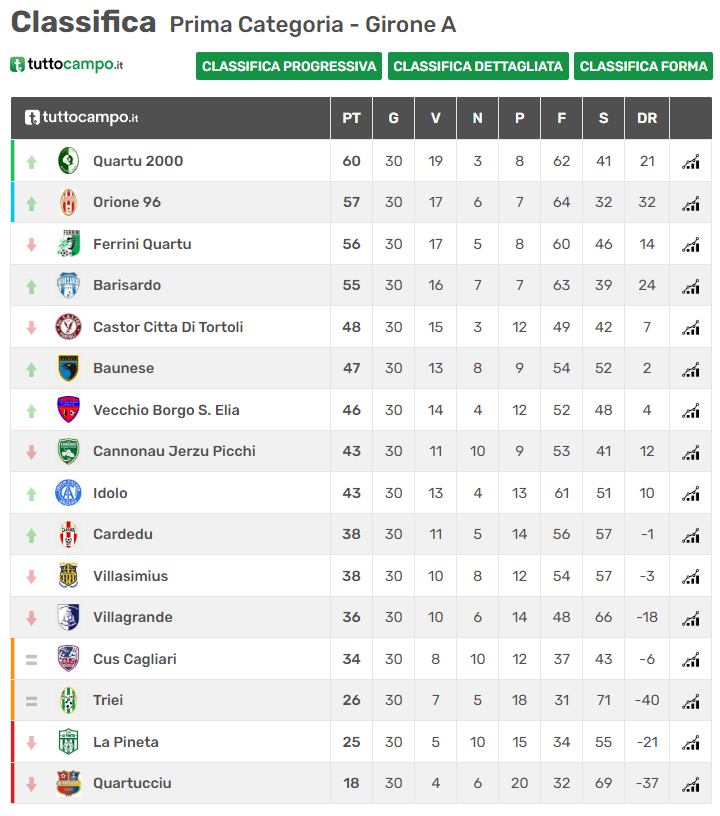
Task: Click the Idolo team crest
Action: tap(68, 493)
